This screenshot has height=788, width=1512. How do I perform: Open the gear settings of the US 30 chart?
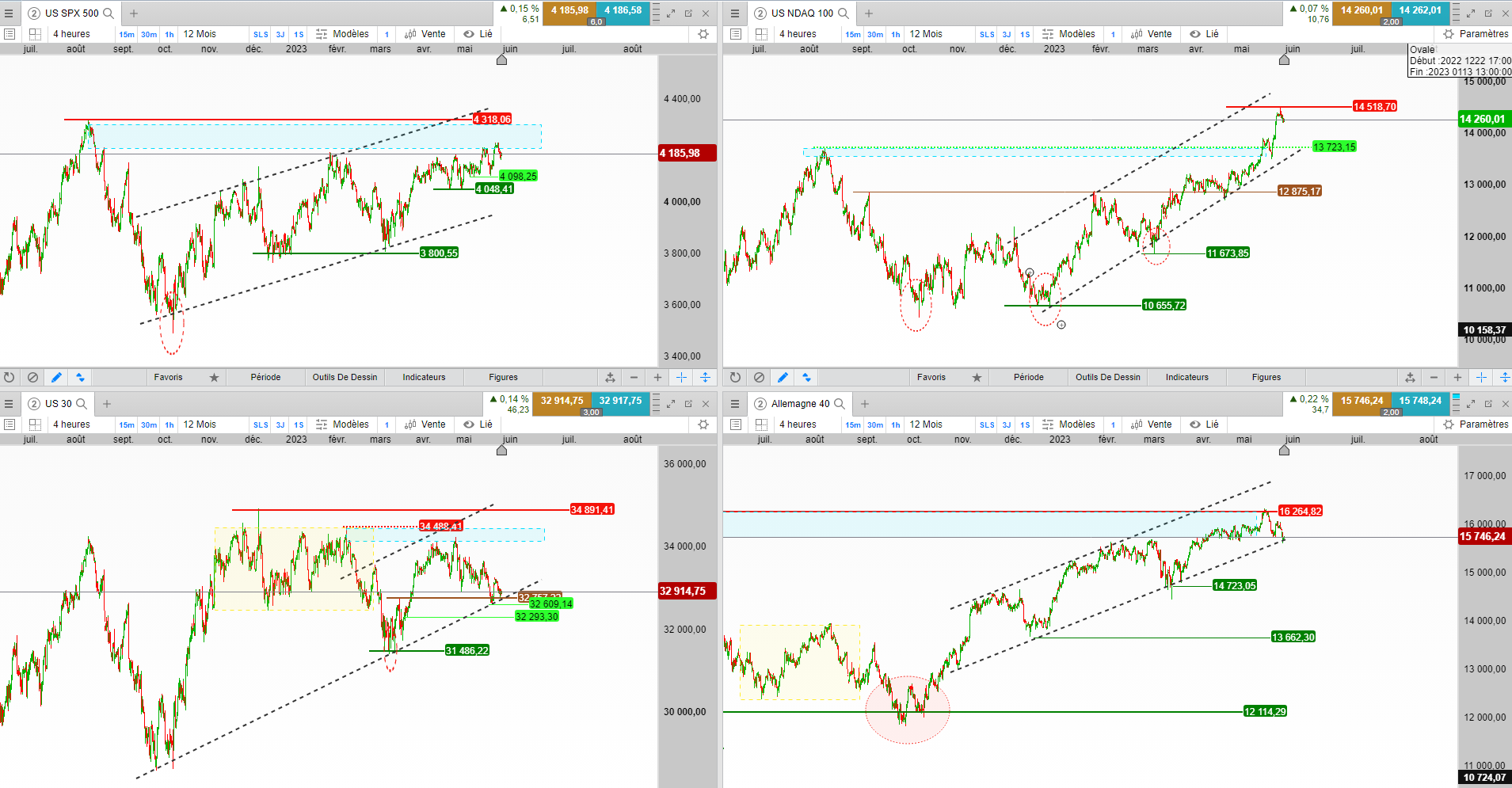click(x=703, y=424)
